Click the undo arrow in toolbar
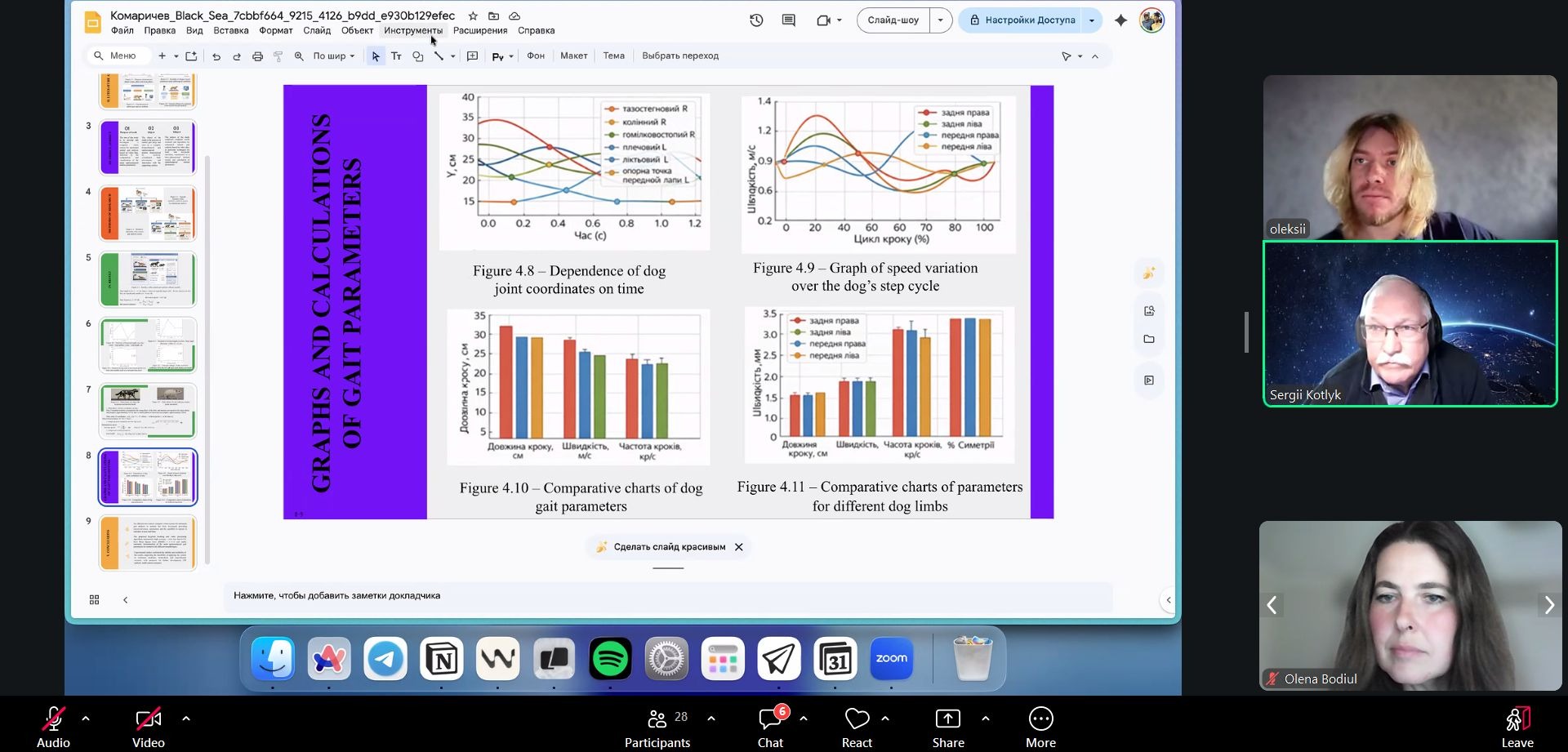 [216, 56]
